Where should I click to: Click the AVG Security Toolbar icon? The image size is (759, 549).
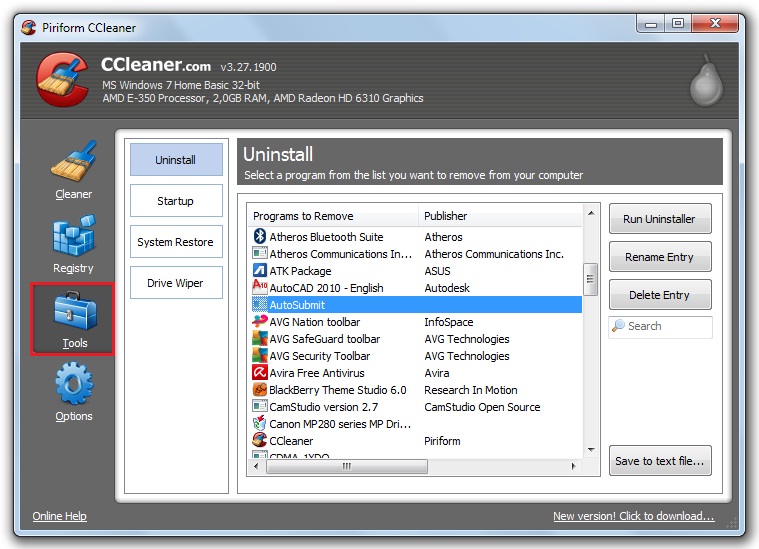pos(260,355)
